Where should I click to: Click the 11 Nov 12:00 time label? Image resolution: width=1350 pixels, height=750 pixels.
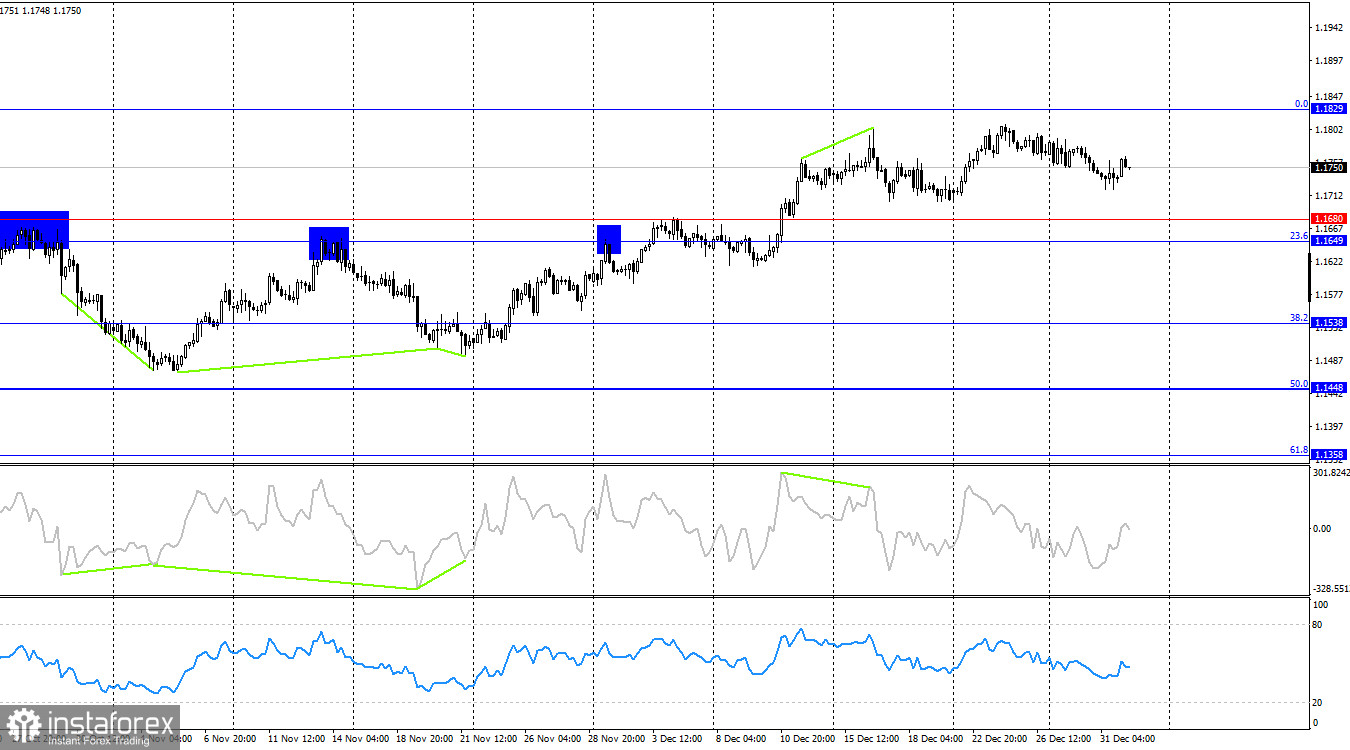click(x=296, y=740)
